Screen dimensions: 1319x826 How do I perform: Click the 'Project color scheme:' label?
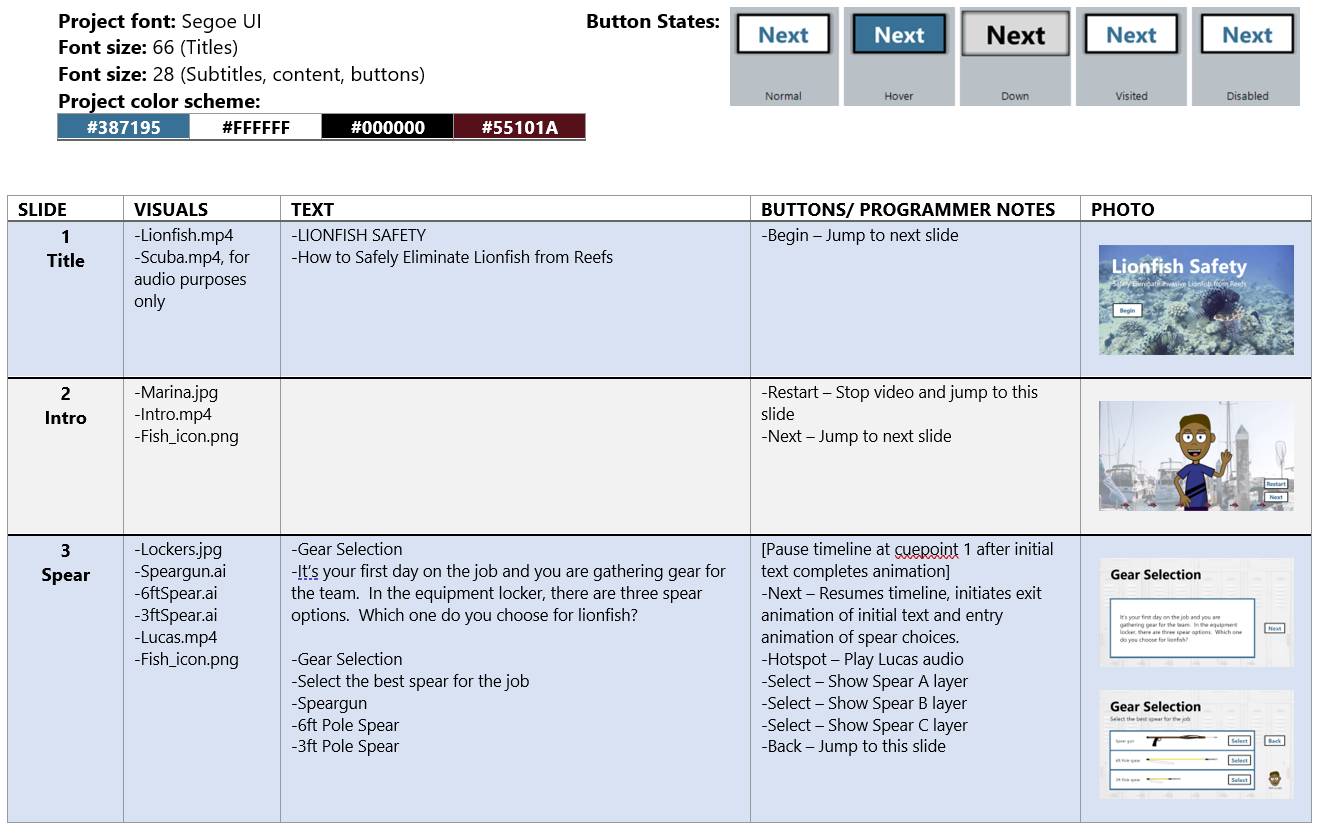[x=159, y=101]
